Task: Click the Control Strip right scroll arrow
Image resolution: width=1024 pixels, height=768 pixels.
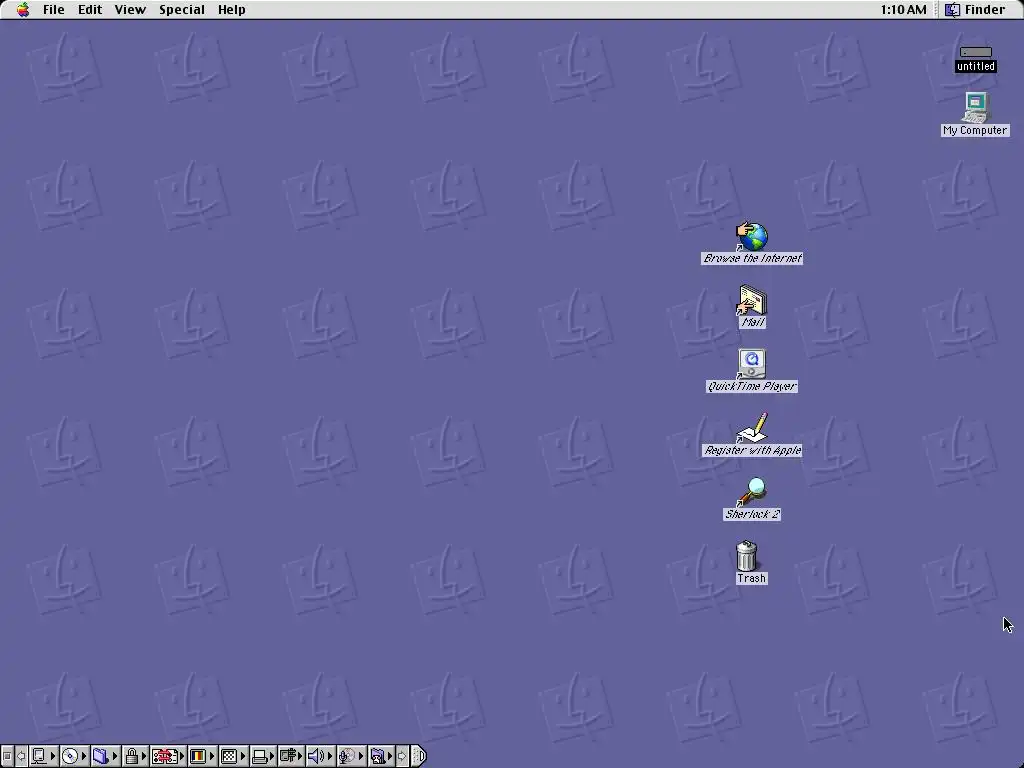Action: point(402,756)
